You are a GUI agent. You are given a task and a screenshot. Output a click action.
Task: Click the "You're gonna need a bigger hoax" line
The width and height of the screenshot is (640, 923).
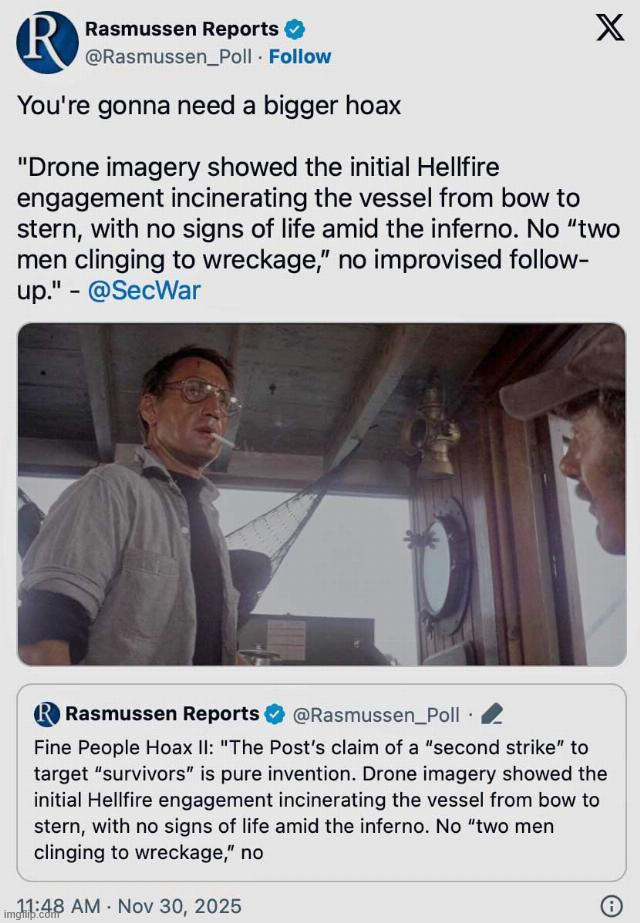pos(209,105)
